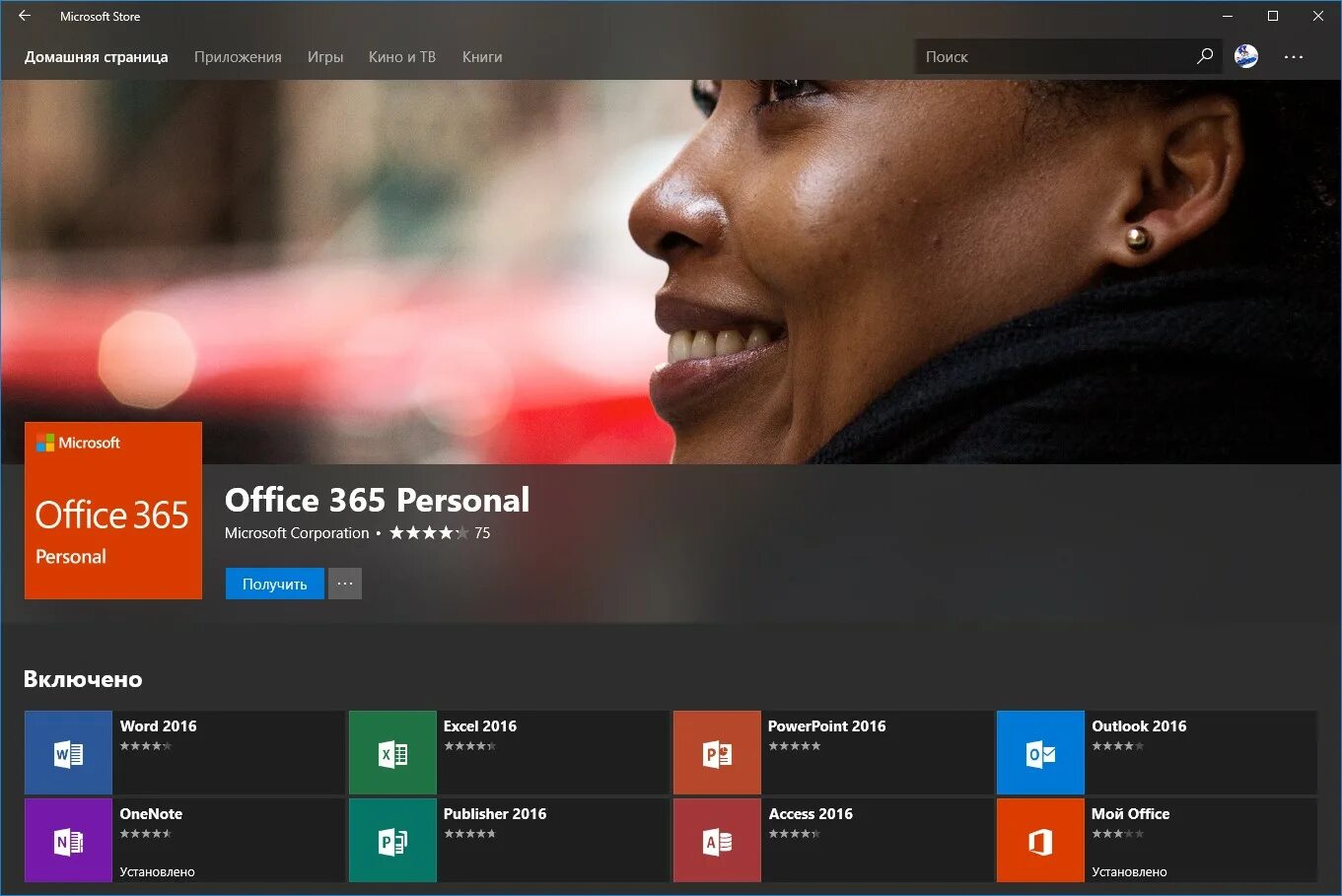Click the hero banner photo
This screenshot has width=1342, height=896.
(x=671, y=271)
